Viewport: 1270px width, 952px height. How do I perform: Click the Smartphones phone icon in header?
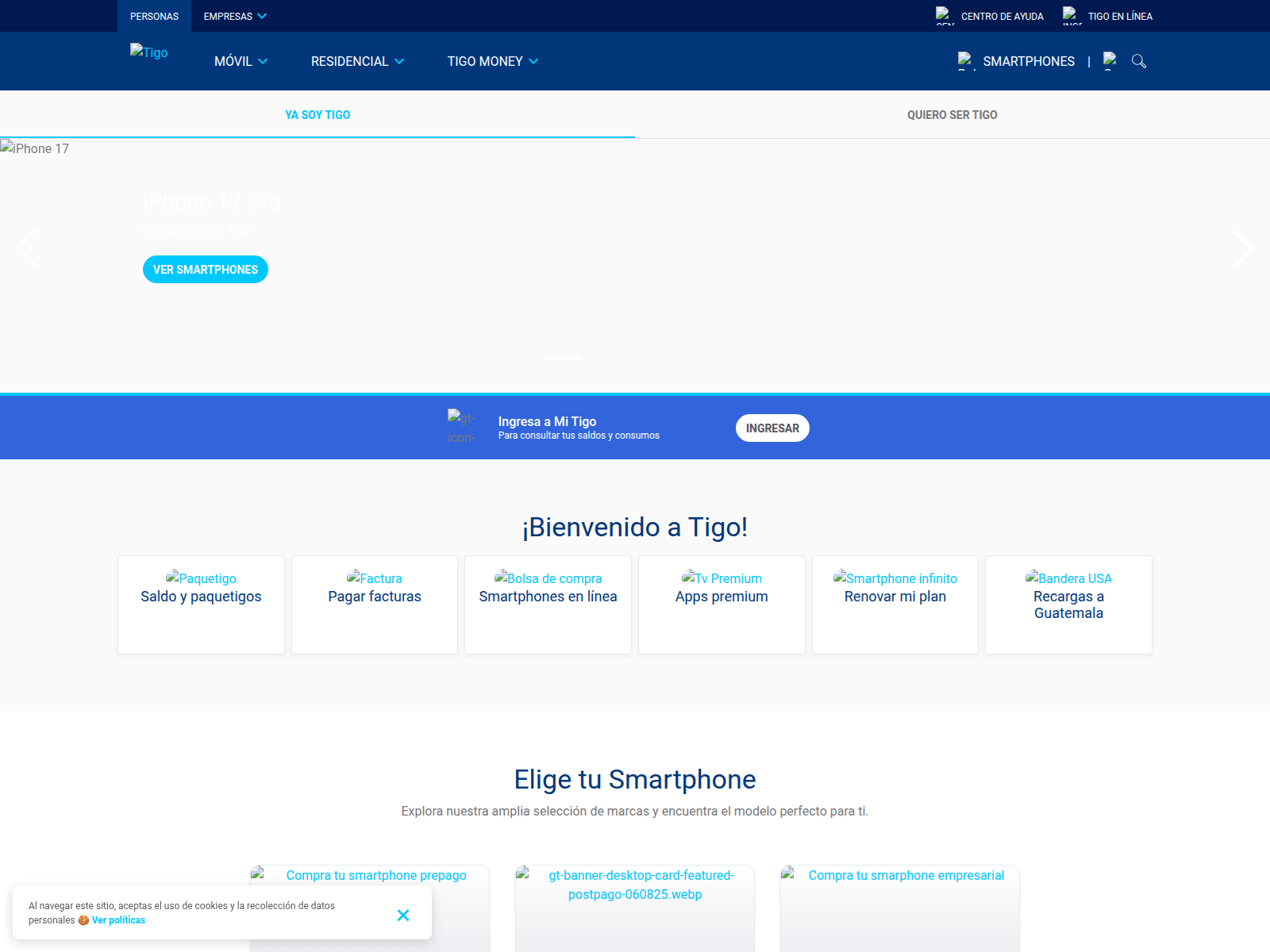967,61
